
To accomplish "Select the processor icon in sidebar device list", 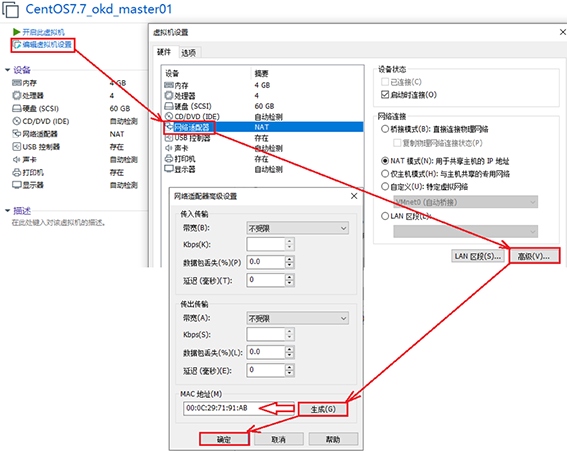I will pyautogui.click(x=17, y=95).
